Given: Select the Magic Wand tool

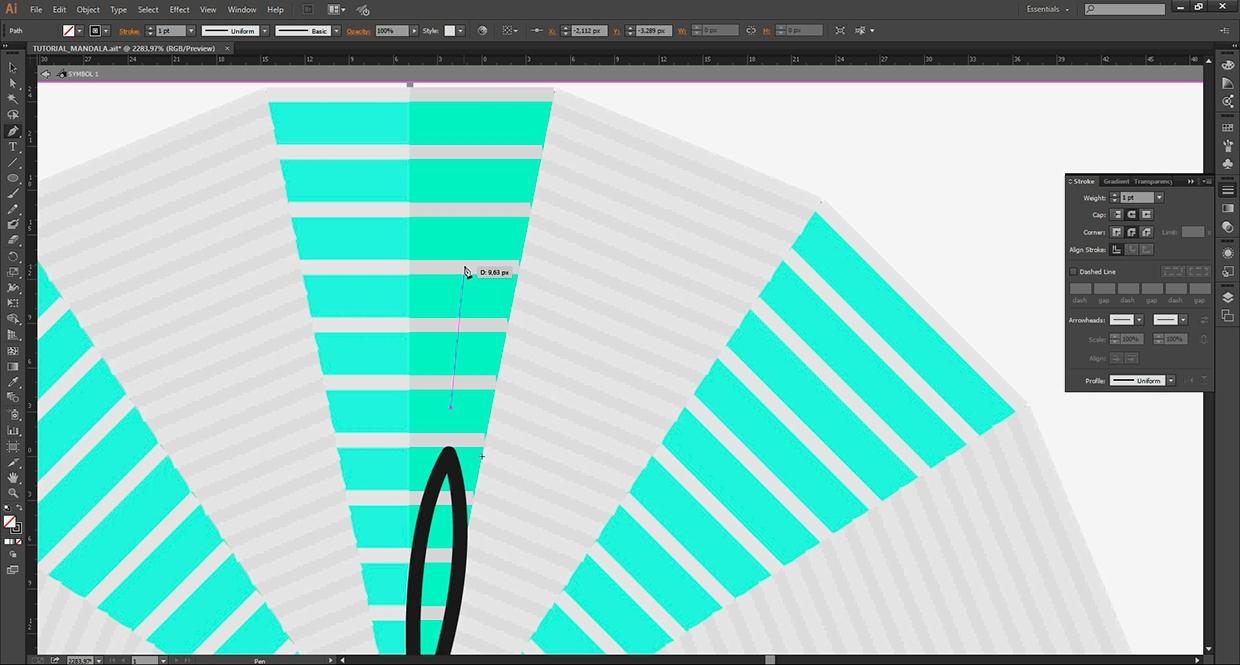Looking at the screenshot, I should pos(13,99).
